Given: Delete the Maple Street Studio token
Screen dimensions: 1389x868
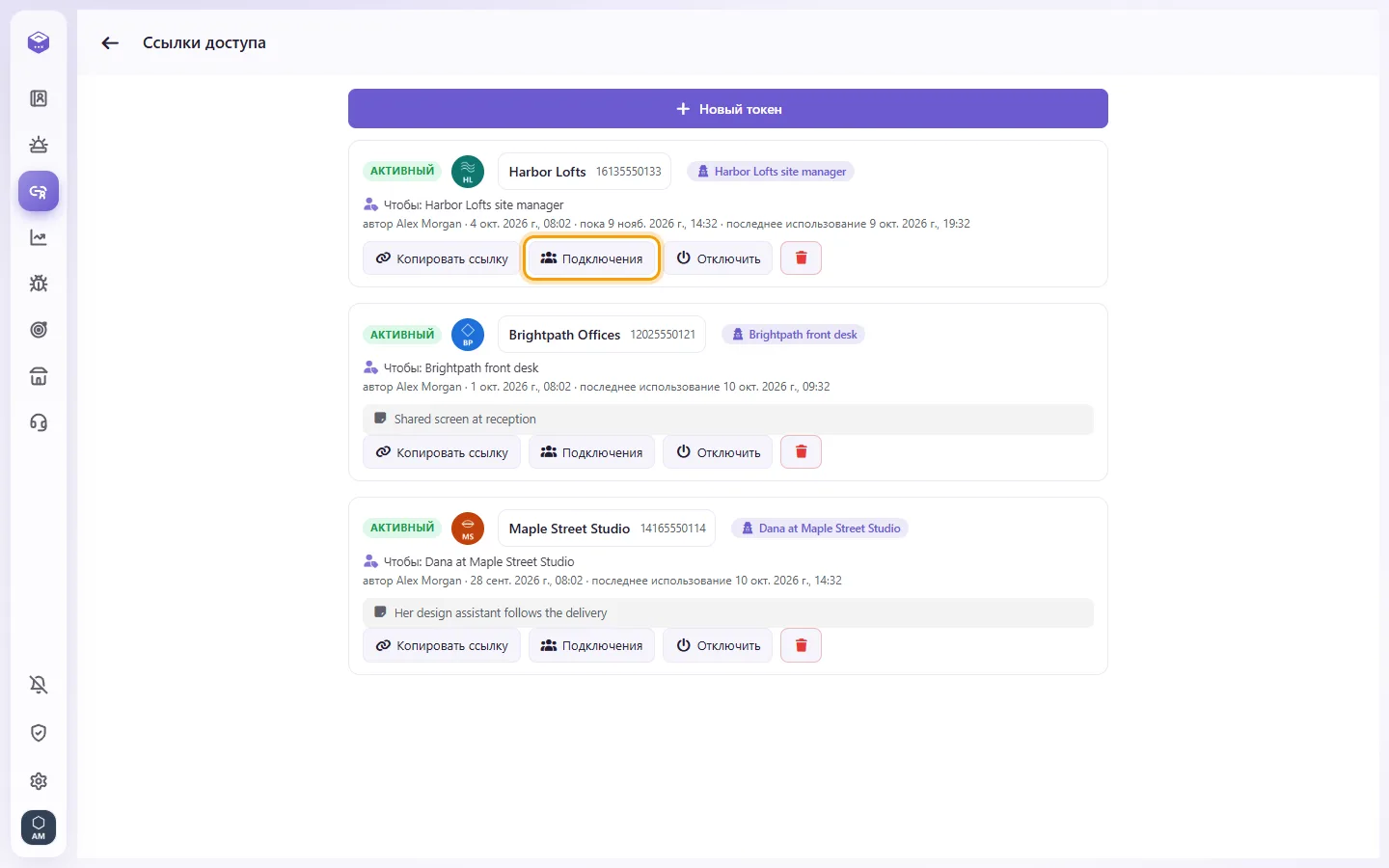Looking at the screenshot, I should (x=801, y=645).
